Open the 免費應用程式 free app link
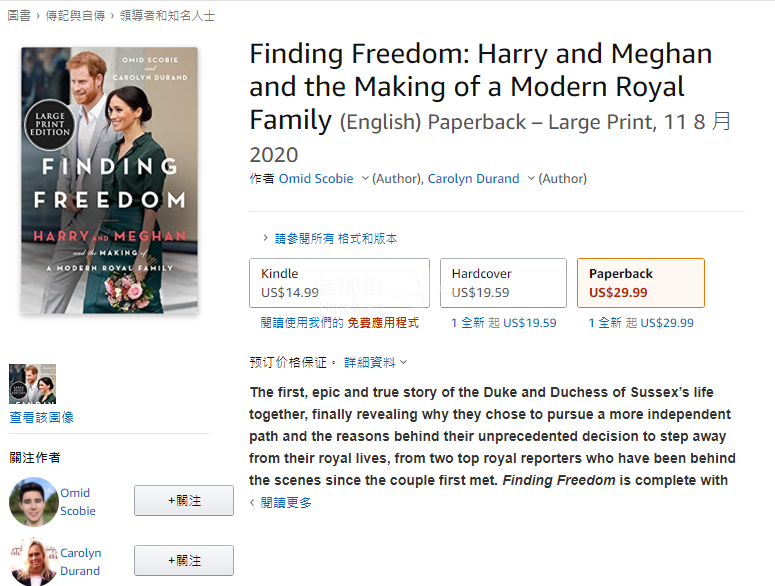775x586 pixels. (x=383, y=323)
